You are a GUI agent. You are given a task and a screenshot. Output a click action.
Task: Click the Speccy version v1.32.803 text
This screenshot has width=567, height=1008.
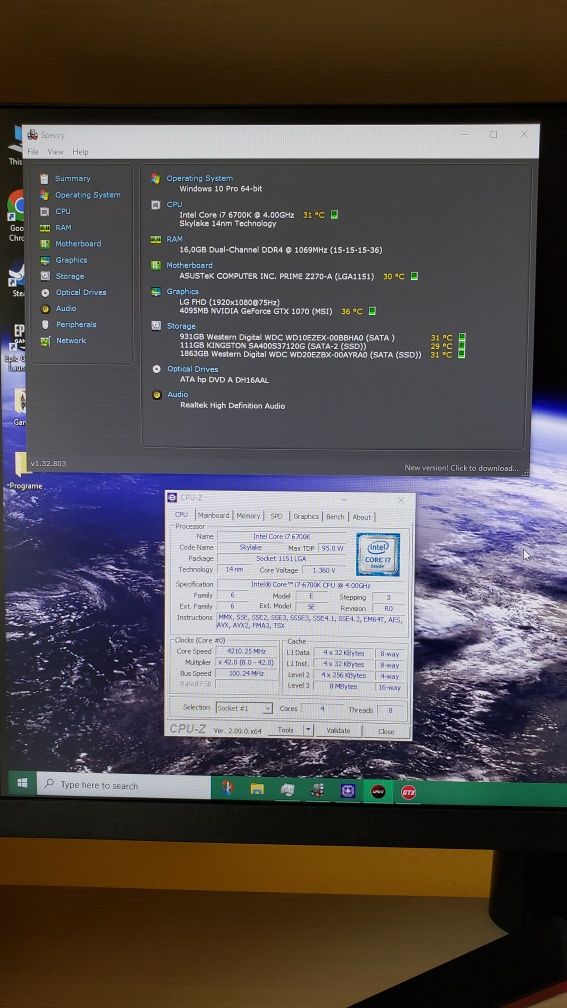pos(48,464)
